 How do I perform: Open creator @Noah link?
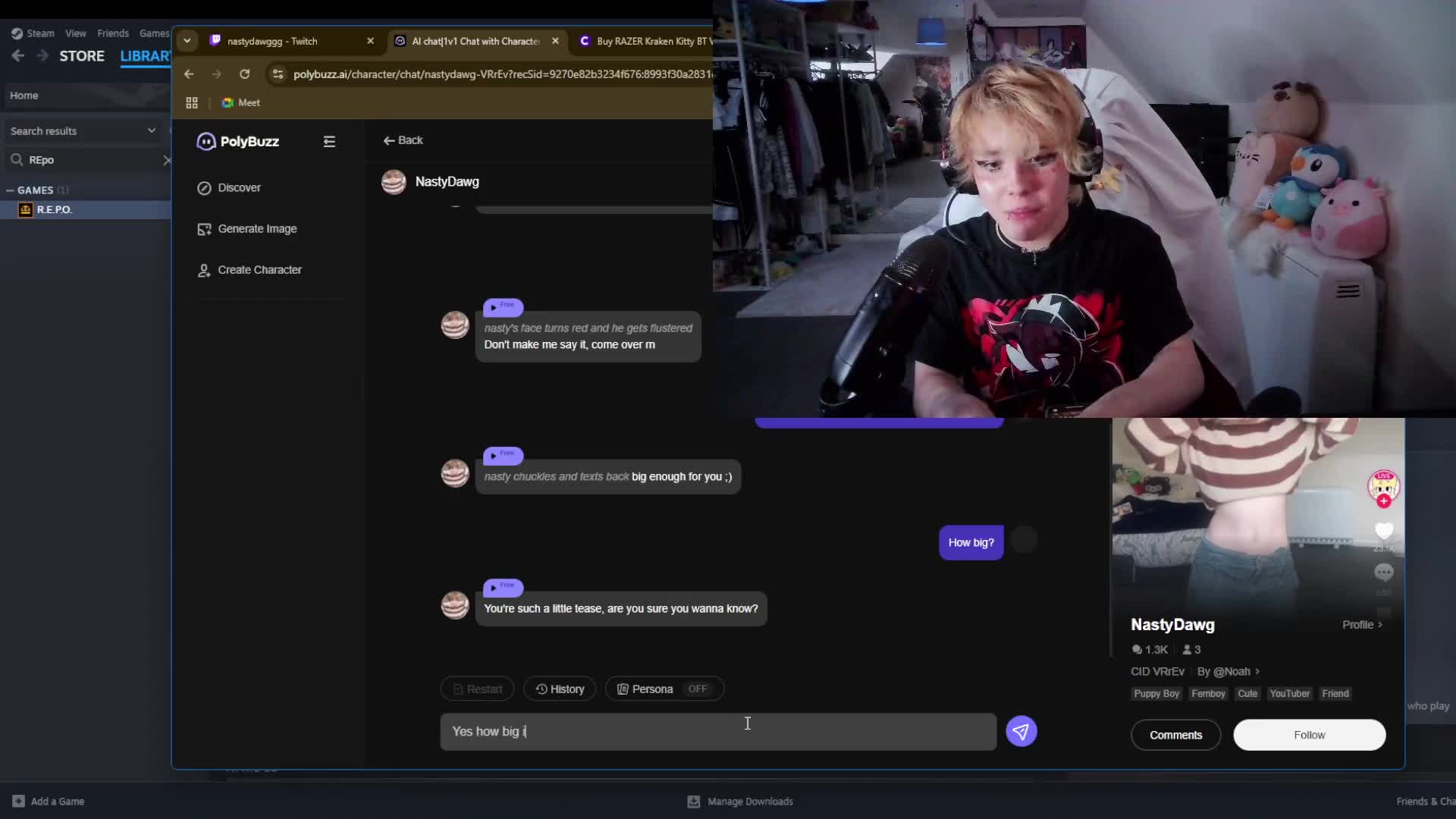[x=1228, y=671]
